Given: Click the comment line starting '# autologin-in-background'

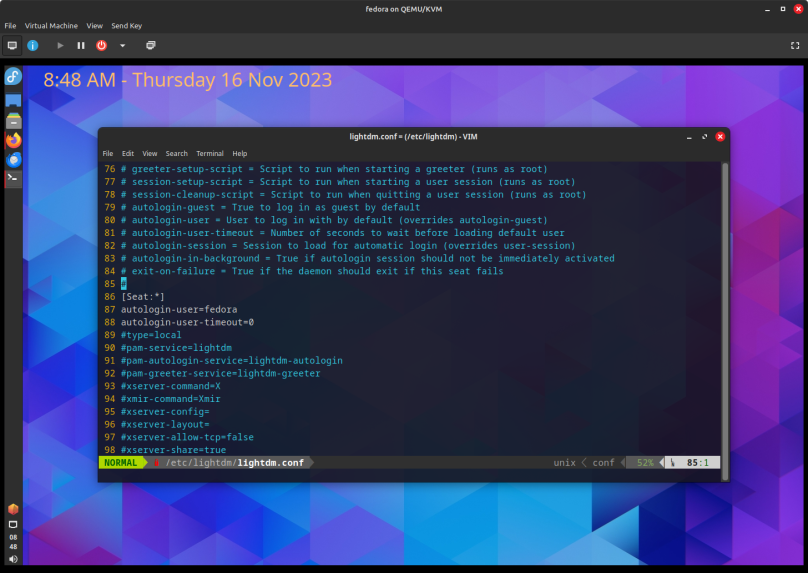Looking at the screenshot, I should pos(368,258).
